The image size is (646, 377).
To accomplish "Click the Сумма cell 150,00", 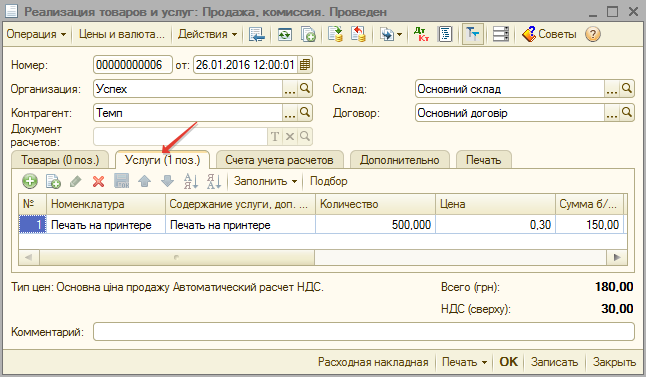I will pos(589,225).
